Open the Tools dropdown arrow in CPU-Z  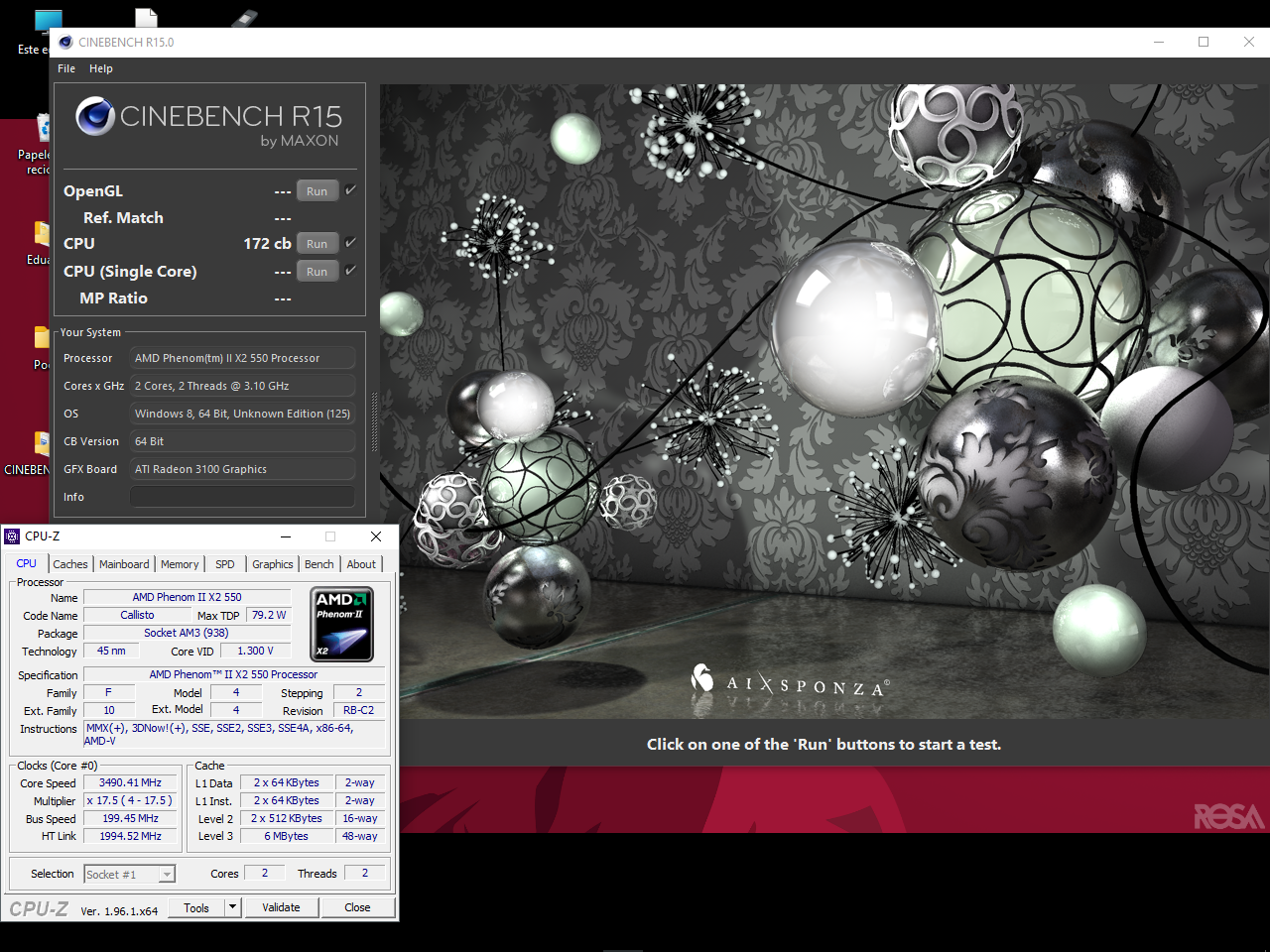coord(232,907)
